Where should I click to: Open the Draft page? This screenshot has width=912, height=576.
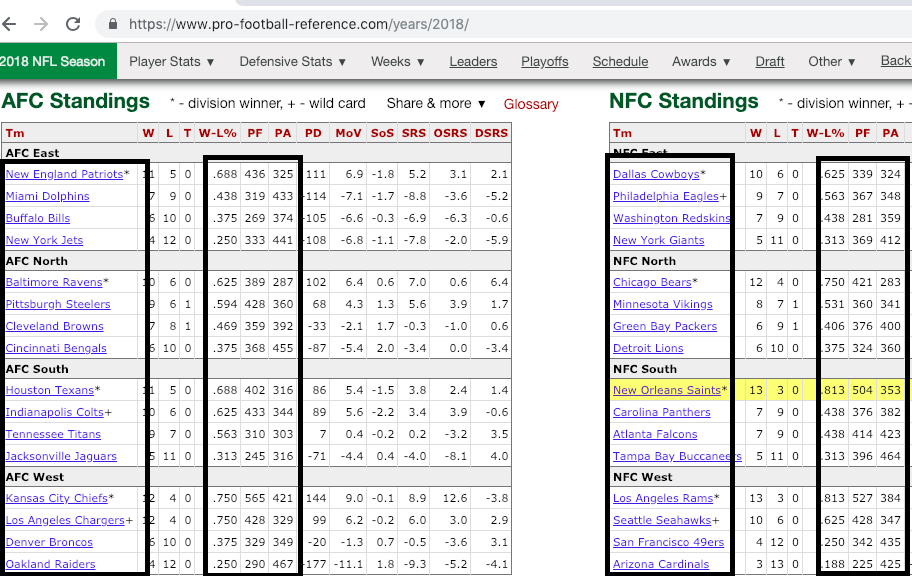pyautogui.click(x=770, y=62)
